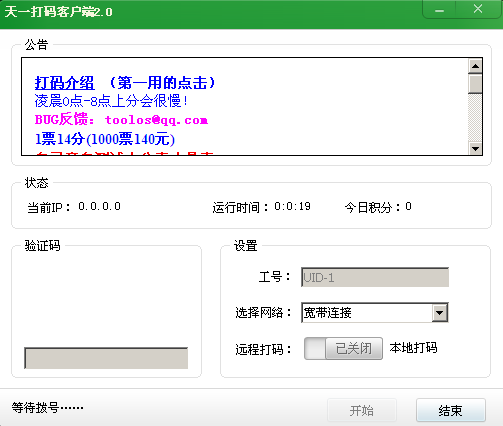Click the 结束 button

click(451, 410)
